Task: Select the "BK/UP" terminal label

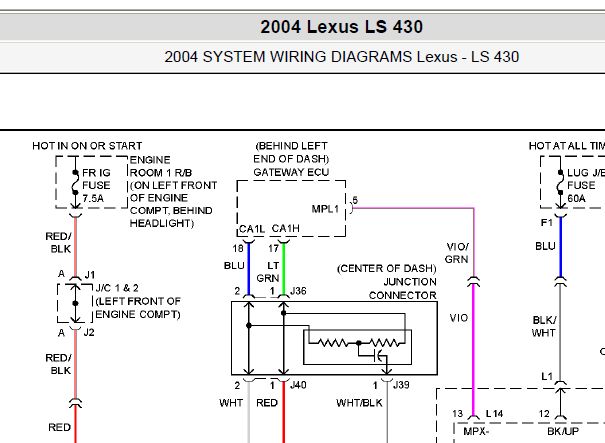Action: pos(563,431)
